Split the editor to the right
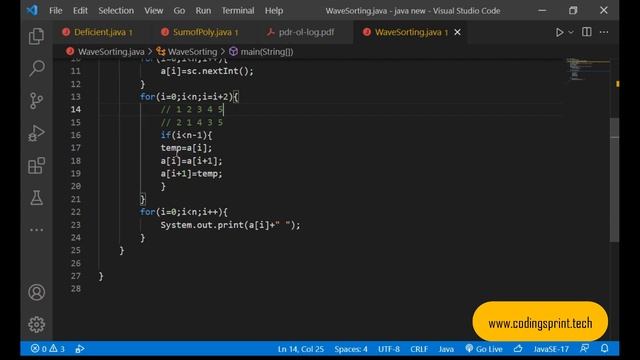 coord(587,32)
